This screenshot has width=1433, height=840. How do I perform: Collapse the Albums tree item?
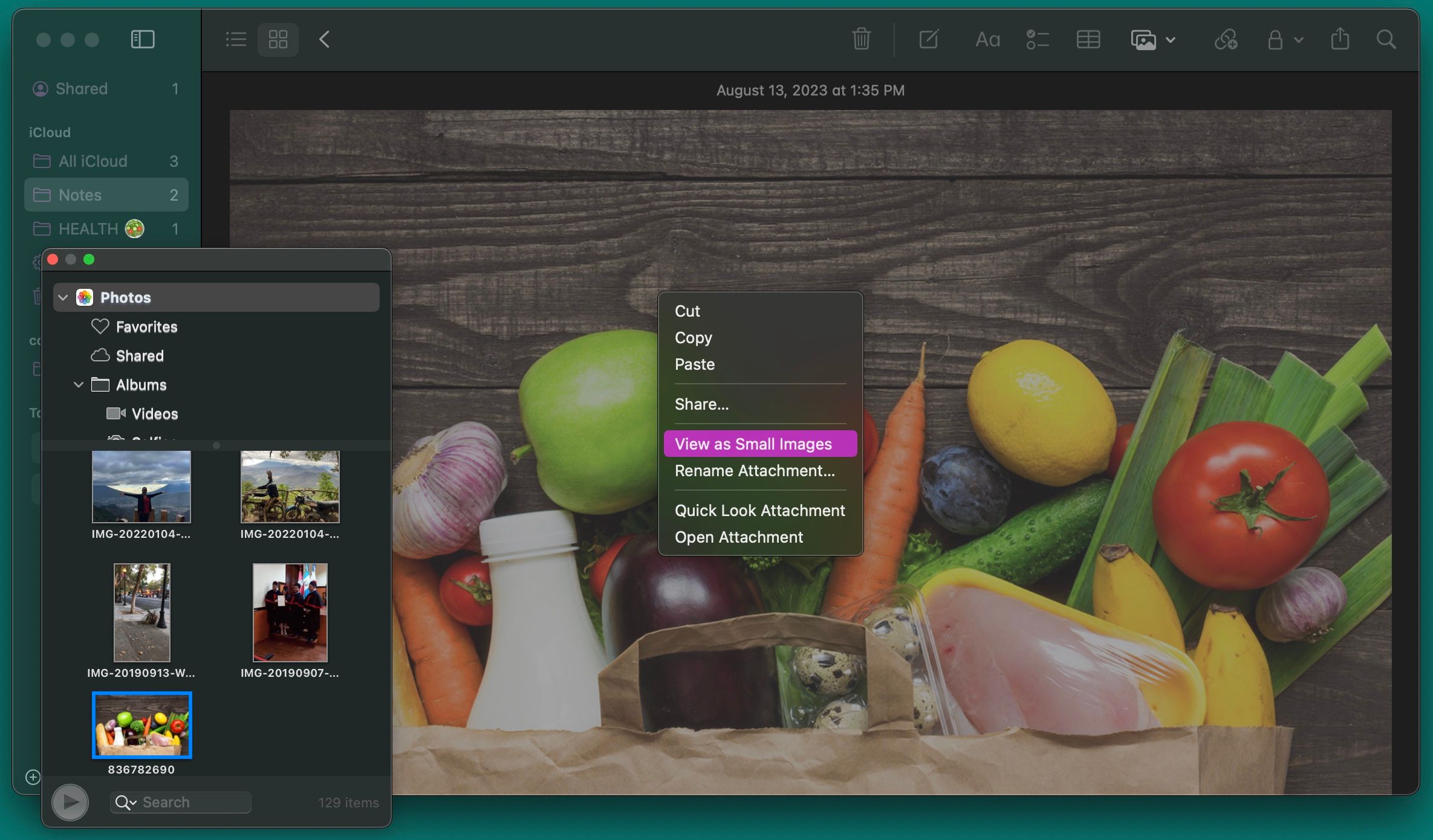[x=79, y=385]
